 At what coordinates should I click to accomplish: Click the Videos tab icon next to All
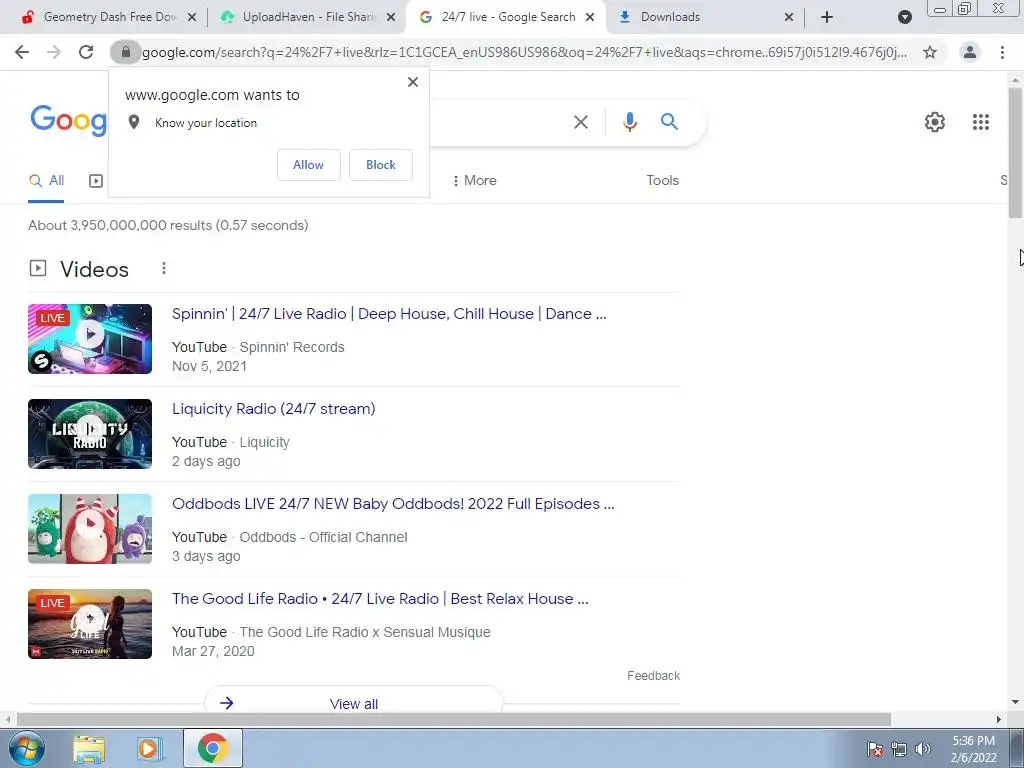[x=96, y=181]
